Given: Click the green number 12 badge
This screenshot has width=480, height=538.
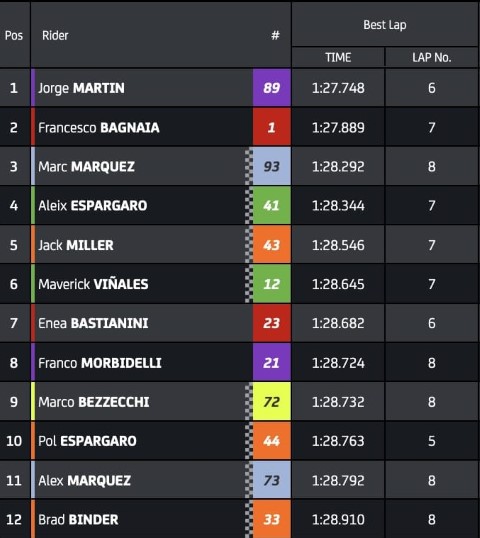Looking at the screenshot, I should pyautogui.click(x=272, y=284).
